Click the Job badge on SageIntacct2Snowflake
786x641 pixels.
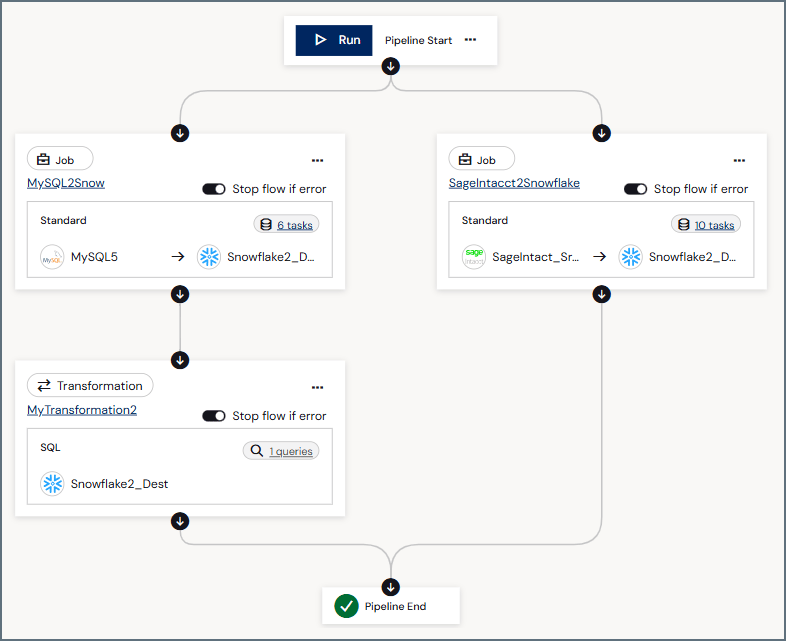482,159
